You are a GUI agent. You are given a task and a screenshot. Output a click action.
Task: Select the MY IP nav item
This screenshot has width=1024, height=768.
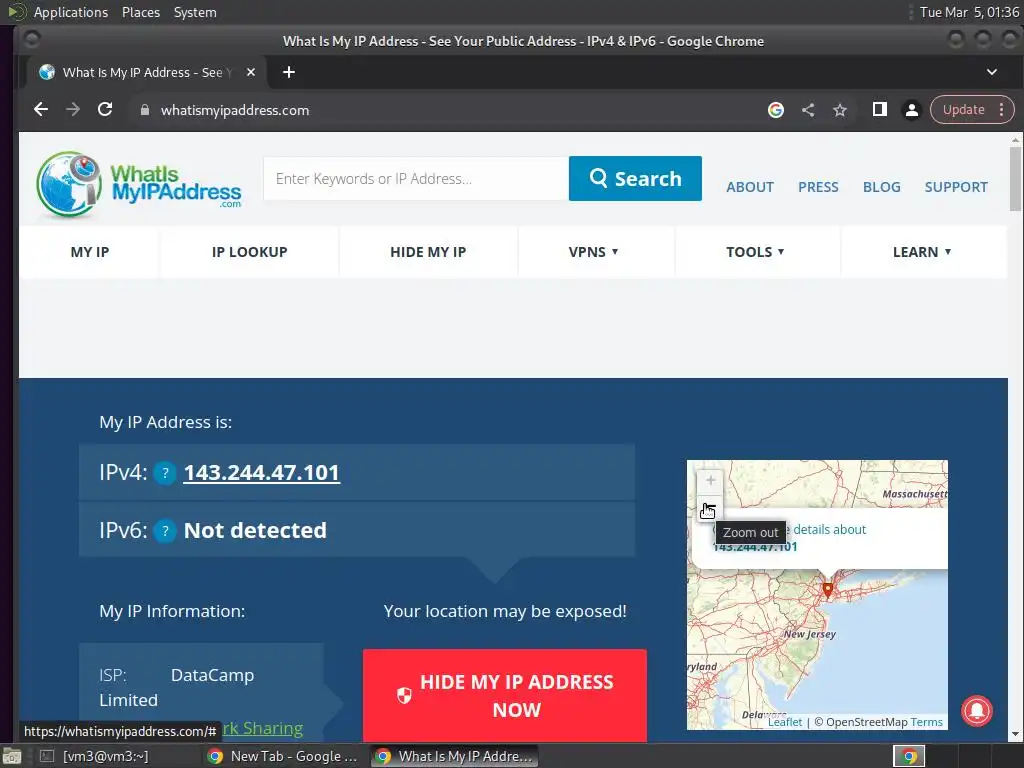(x=89, y=252)
